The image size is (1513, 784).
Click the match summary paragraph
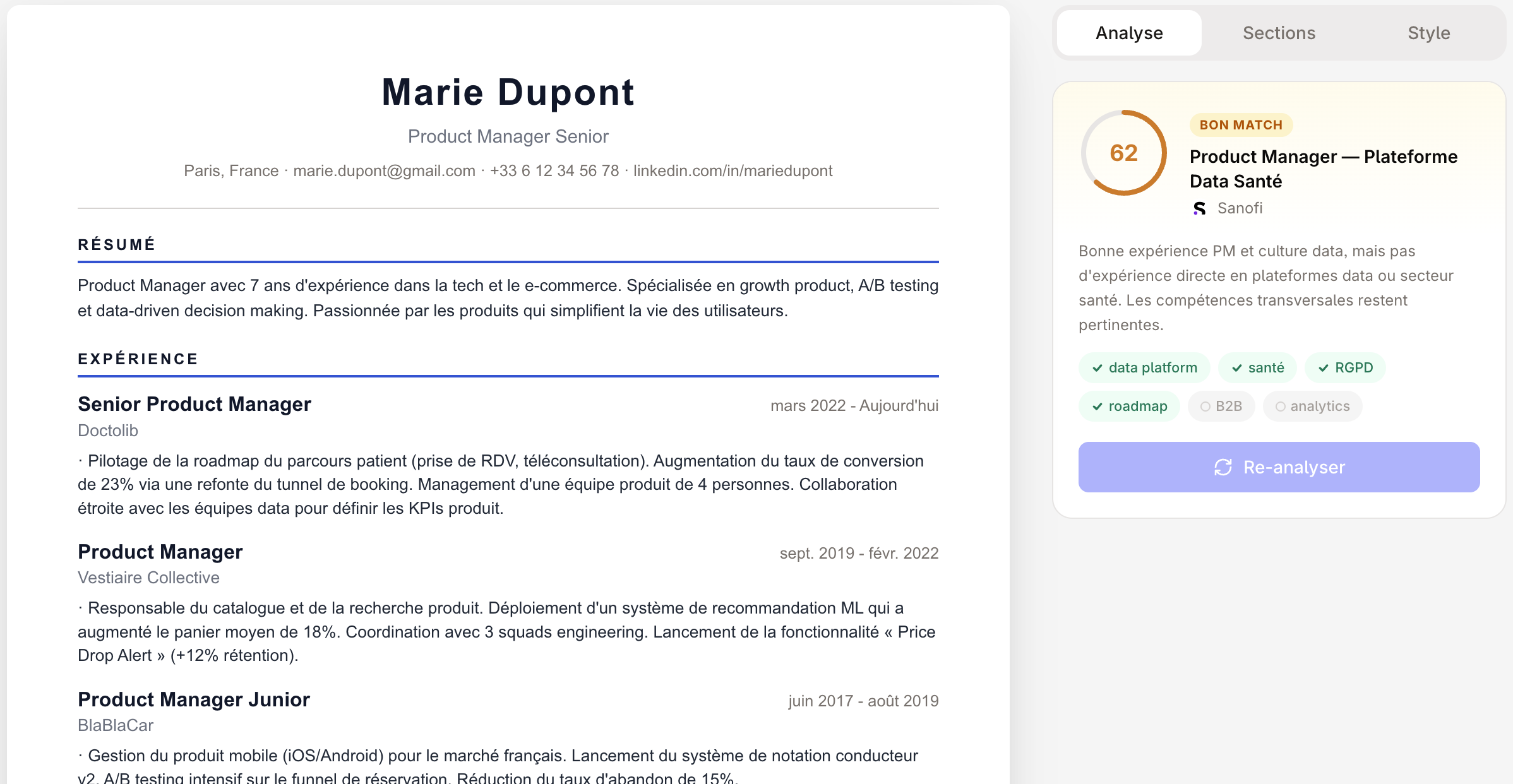tap(1266, 288)
